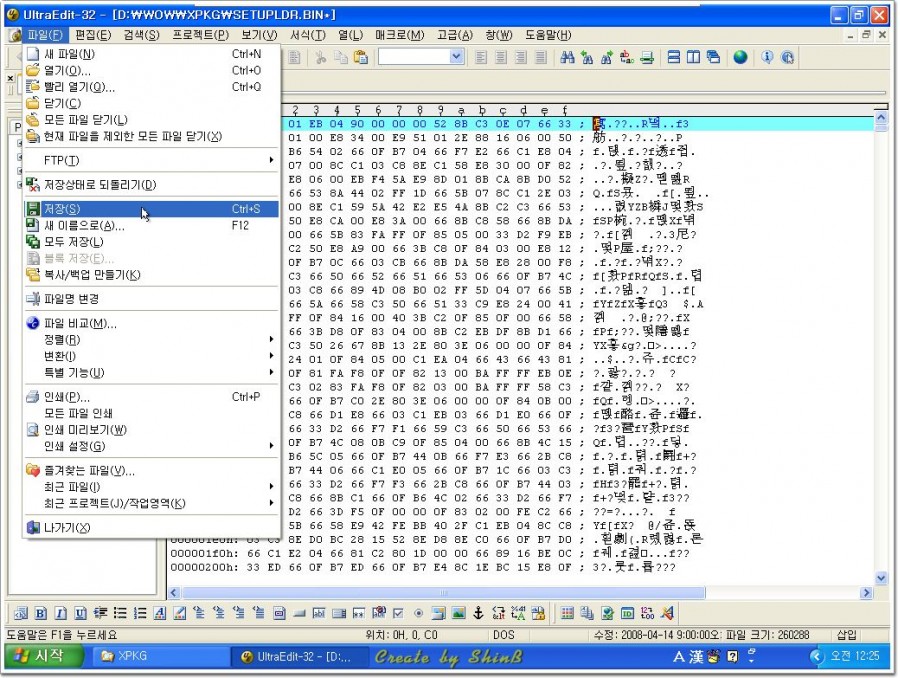Select 인쇄(P)... print entry
This screenshot has height=678, width=900.
tap(152, 397)
